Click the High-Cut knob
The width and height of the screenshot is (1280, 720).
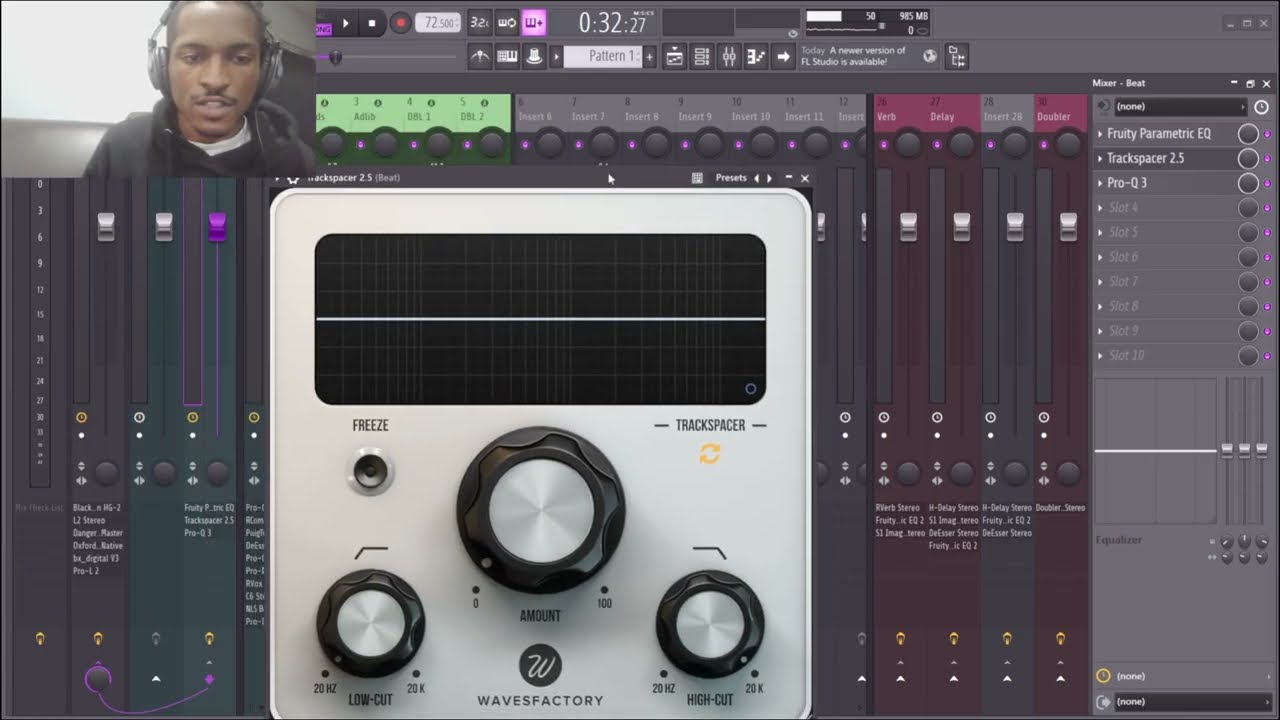[x=710, y=624]
